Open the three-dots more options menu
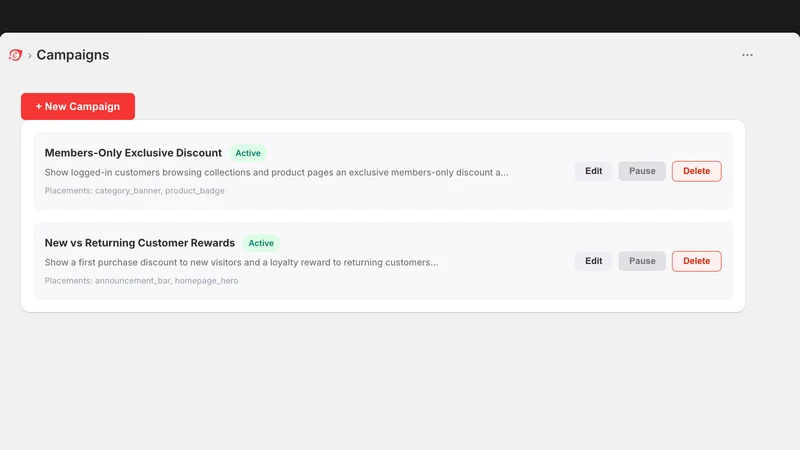 [747, 55]
